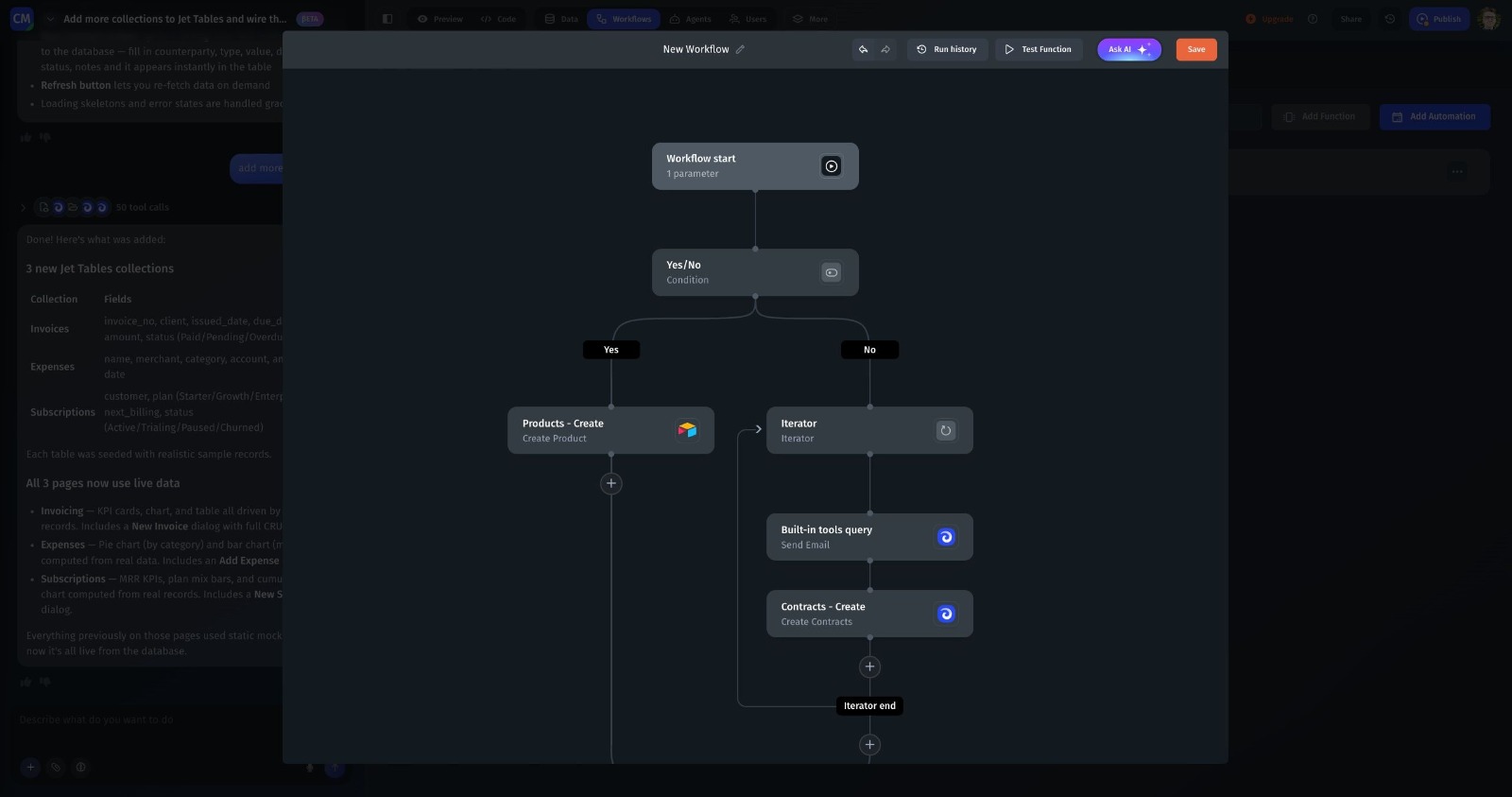Click the pencil icon beside New Workflow
1512x797 pixels.
point(740,49)
